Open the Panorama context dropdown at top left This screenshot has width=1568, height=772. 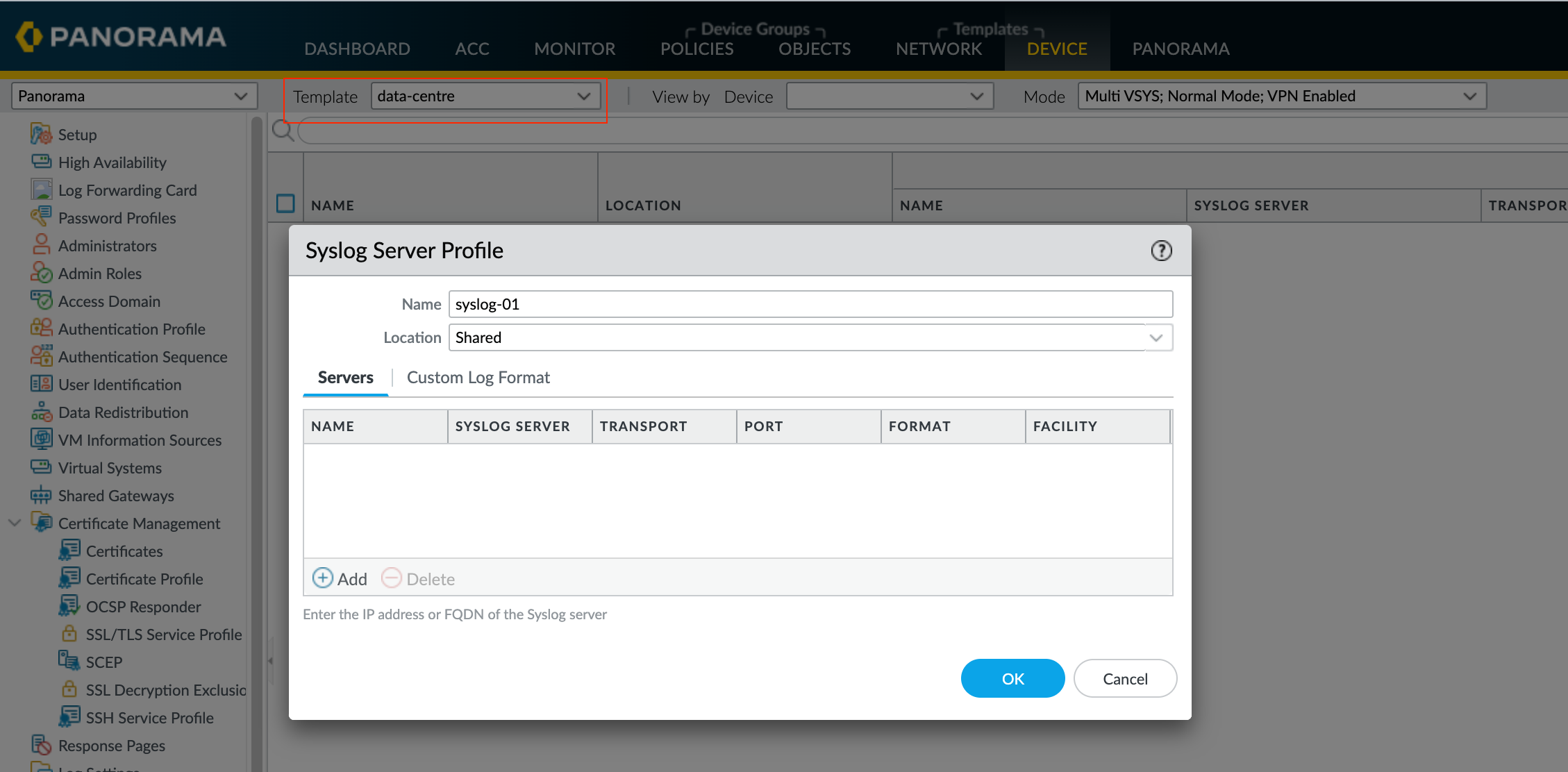point(134,96)
